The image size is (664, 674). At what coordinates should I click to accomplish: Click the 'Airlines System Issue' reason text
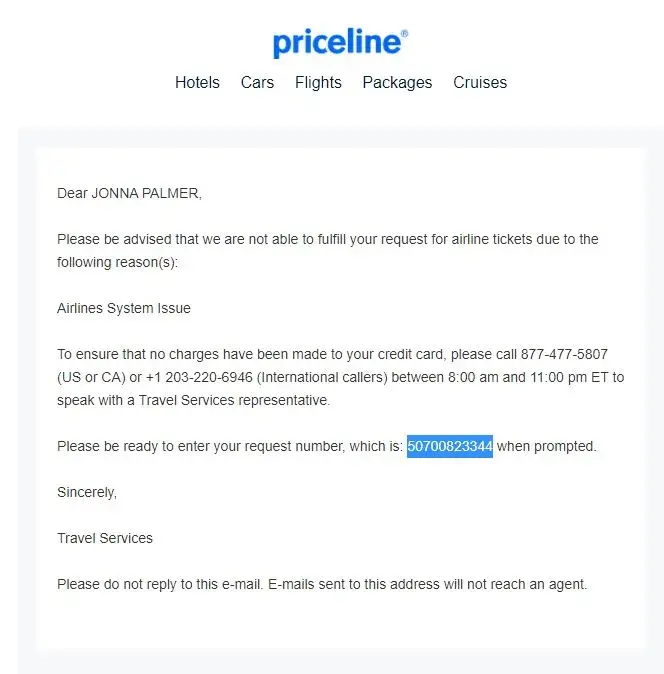124,309
